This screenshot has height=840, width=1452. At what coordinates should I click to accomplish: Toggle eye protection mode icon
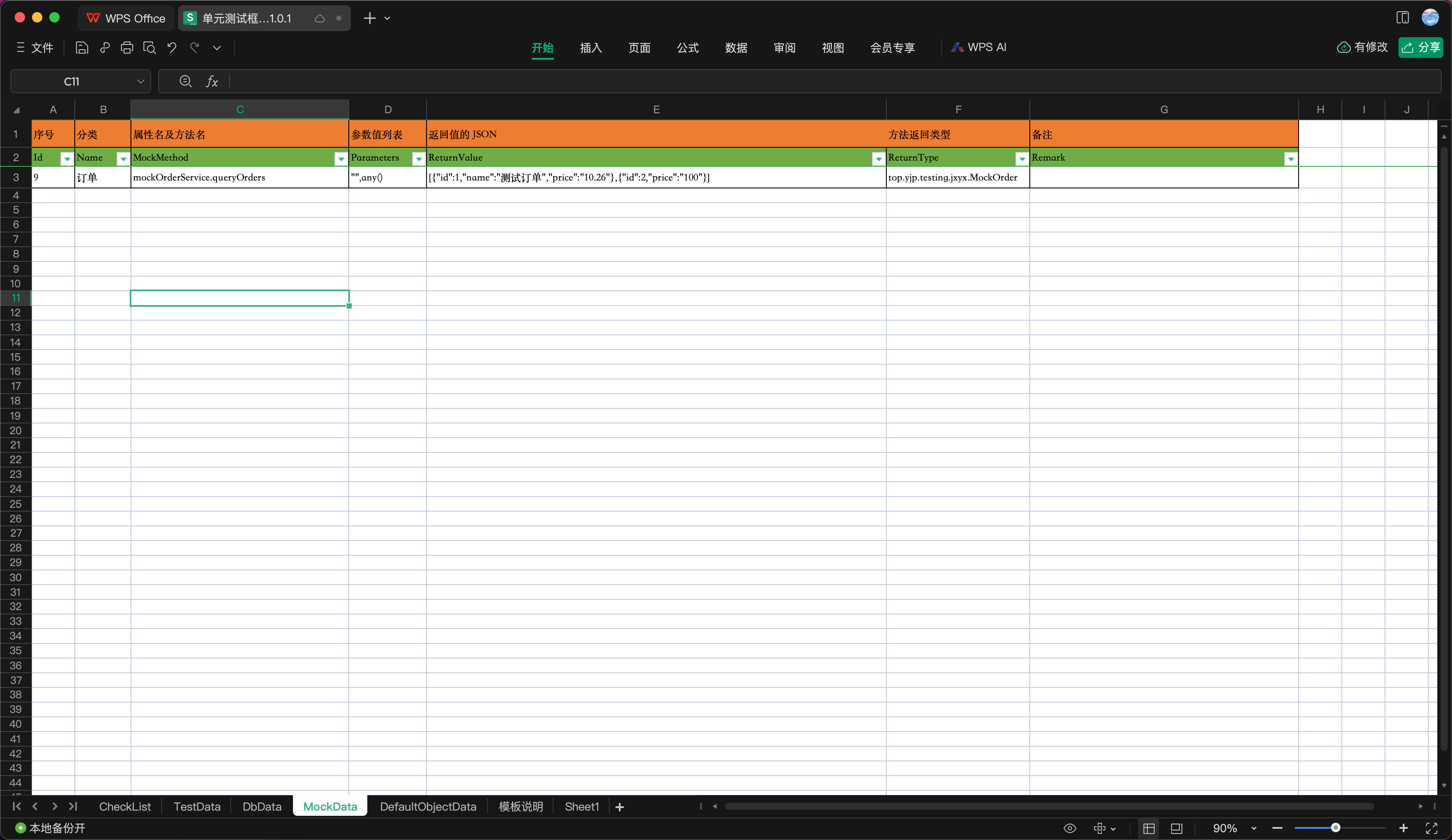(1070, 828)
